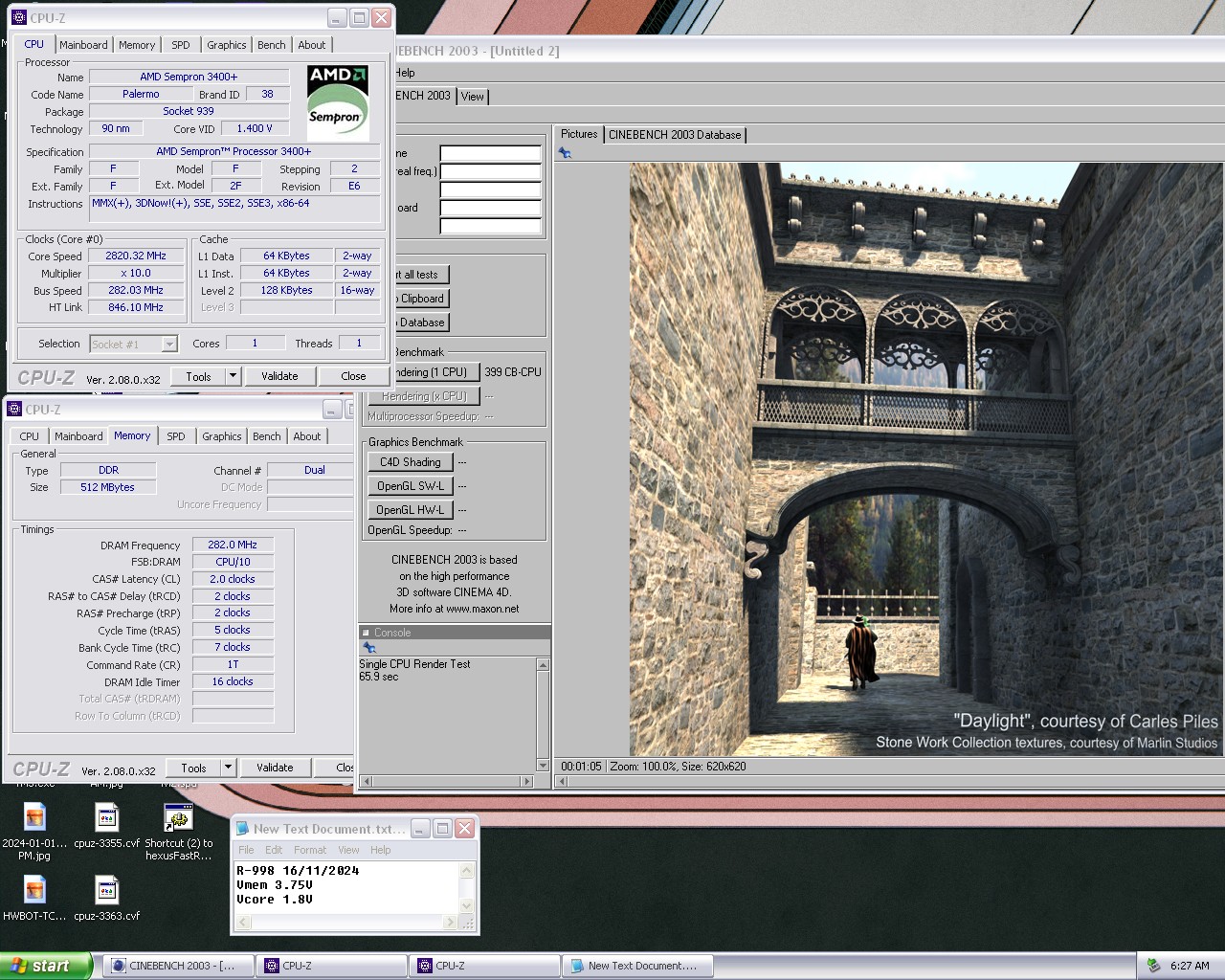Open the SPD tab in the CPU-Z Memory window
The image size is (1225, 980).
(176, 436)
